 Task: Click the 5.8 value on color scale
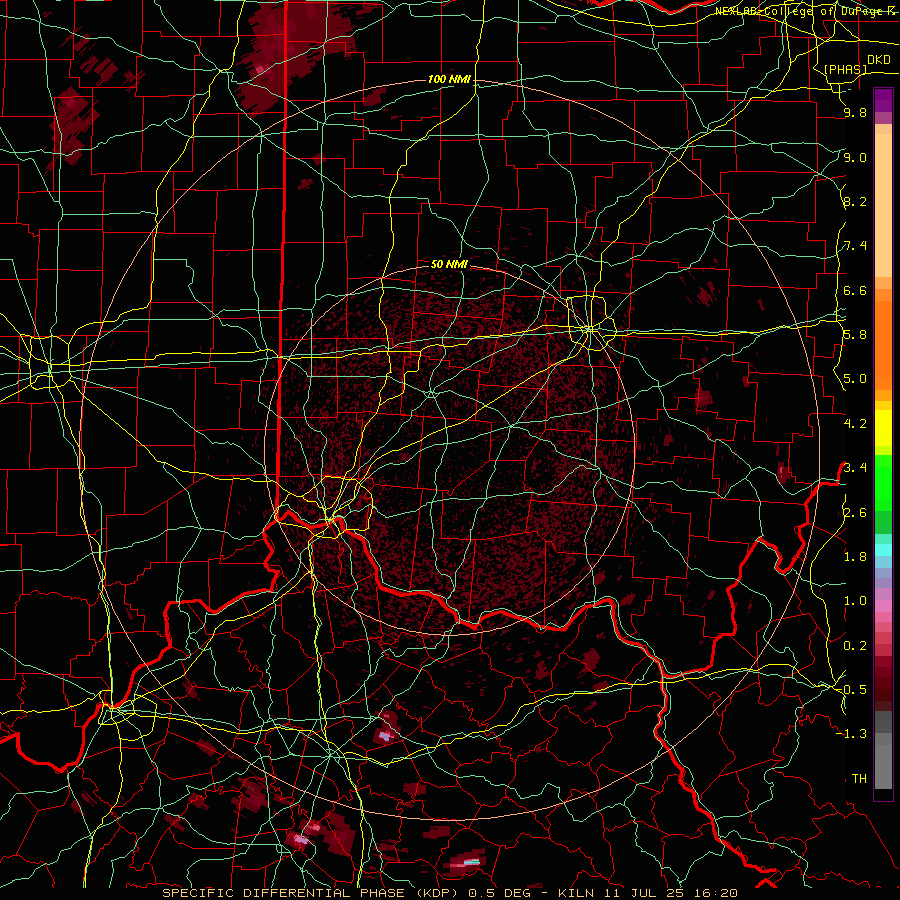855,335
